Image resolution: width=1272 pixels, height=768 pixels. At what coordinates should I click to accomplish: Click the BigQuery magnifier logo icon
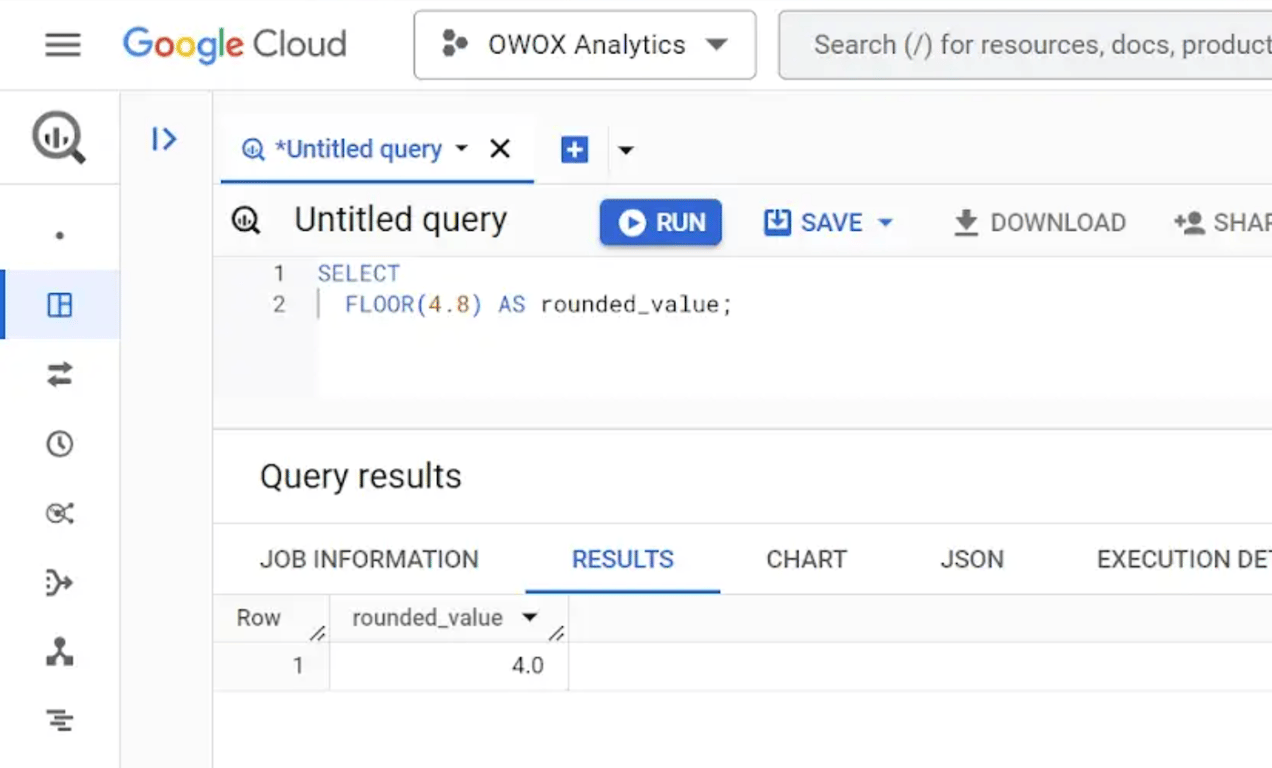[x=59, y=137]
